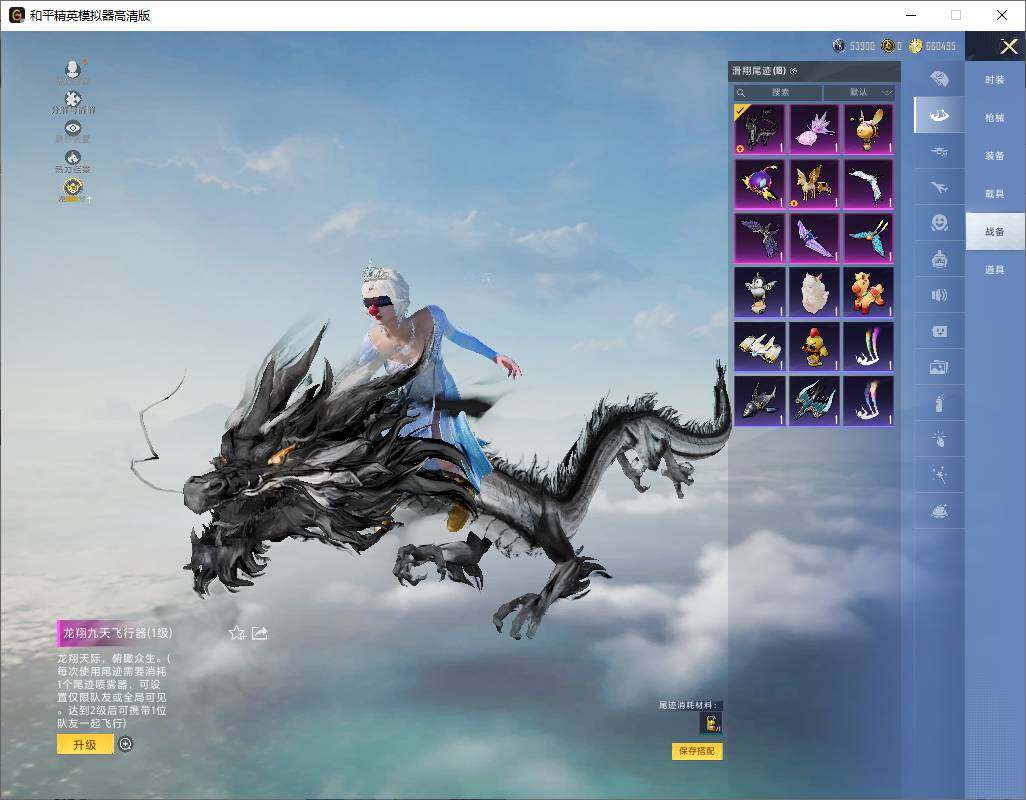
Task: Select the equipped black dragon trail thumbnail
Action: tap(759, 130)
